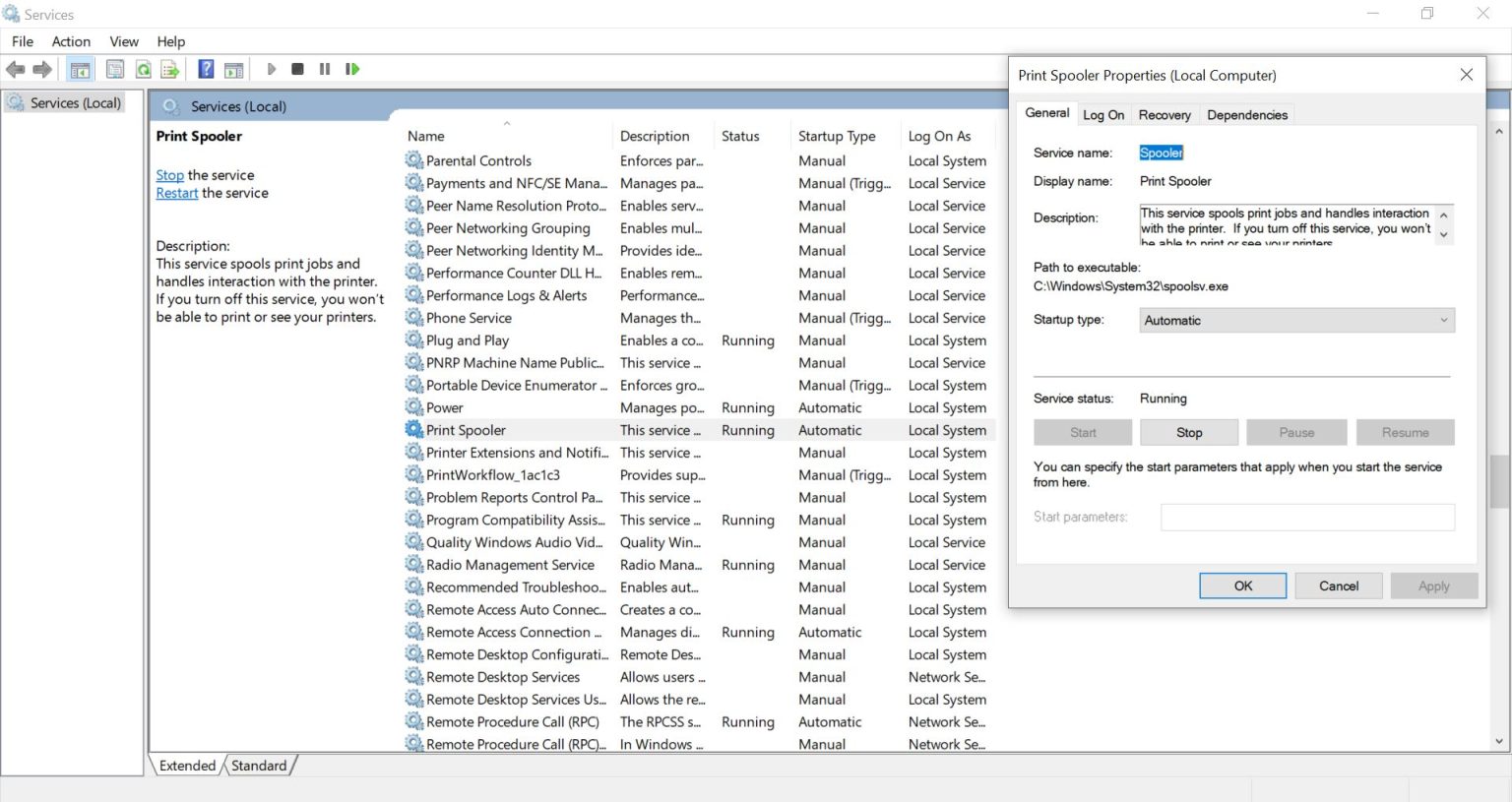Screen dimensions: 1512x802
Task: Open the Dependencies tab
Action: pos(1247,115)
